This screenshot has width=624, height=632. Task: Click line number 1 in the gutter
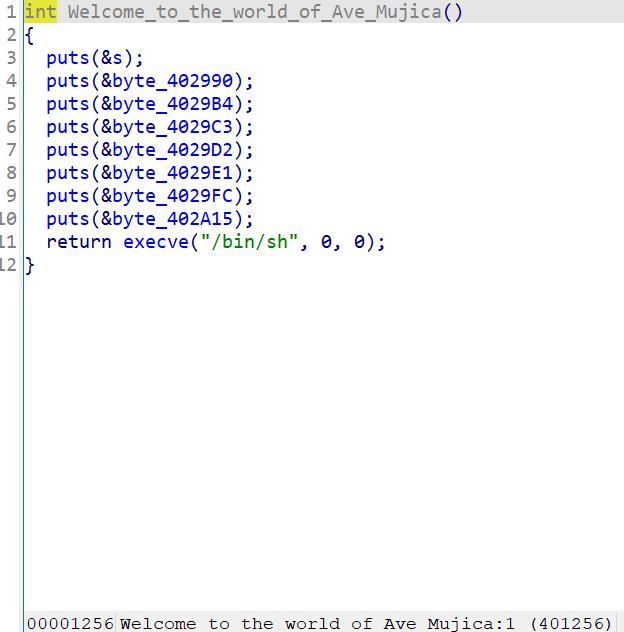pyautogui.click(x=12, y=12)
